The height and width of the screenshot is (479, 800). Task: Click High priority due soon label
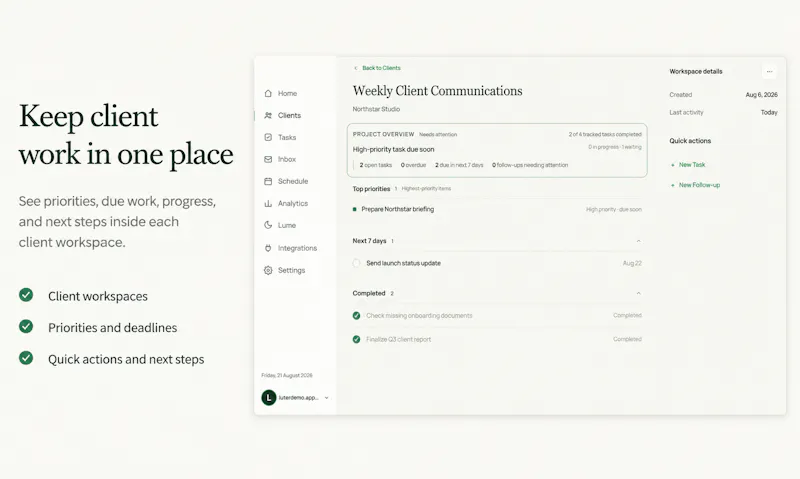(x=614, y=210)
